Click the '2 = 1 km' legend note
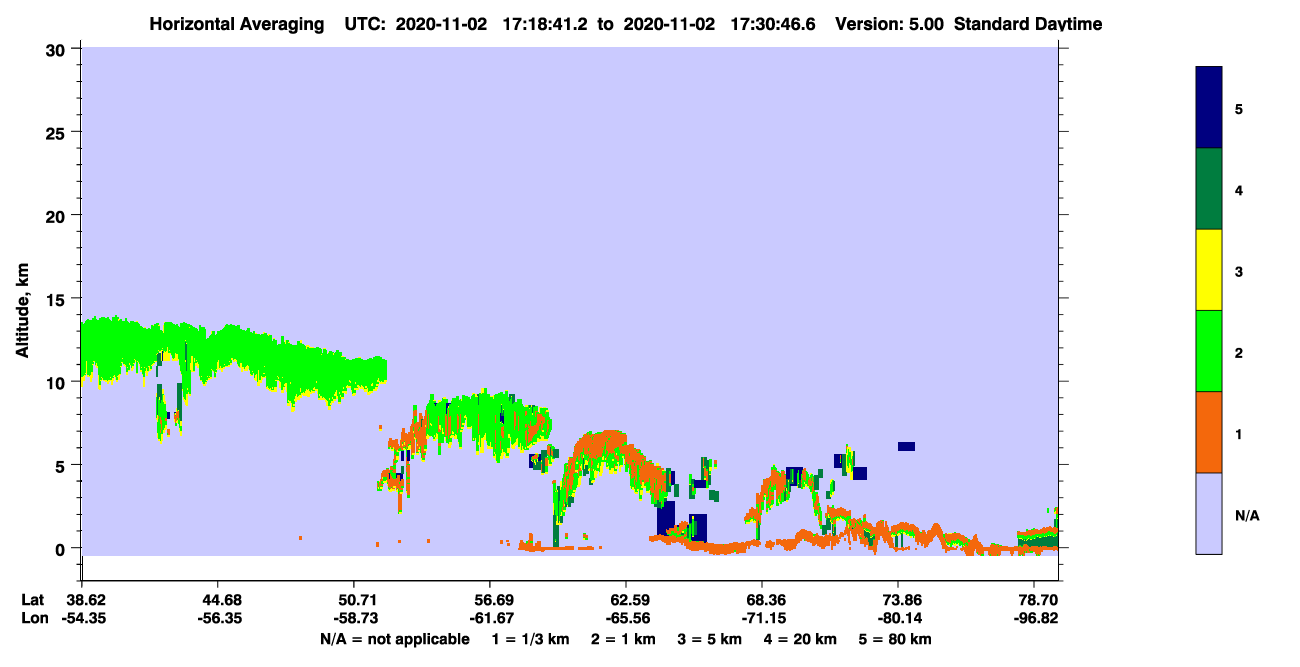 [x=624, y=639]
